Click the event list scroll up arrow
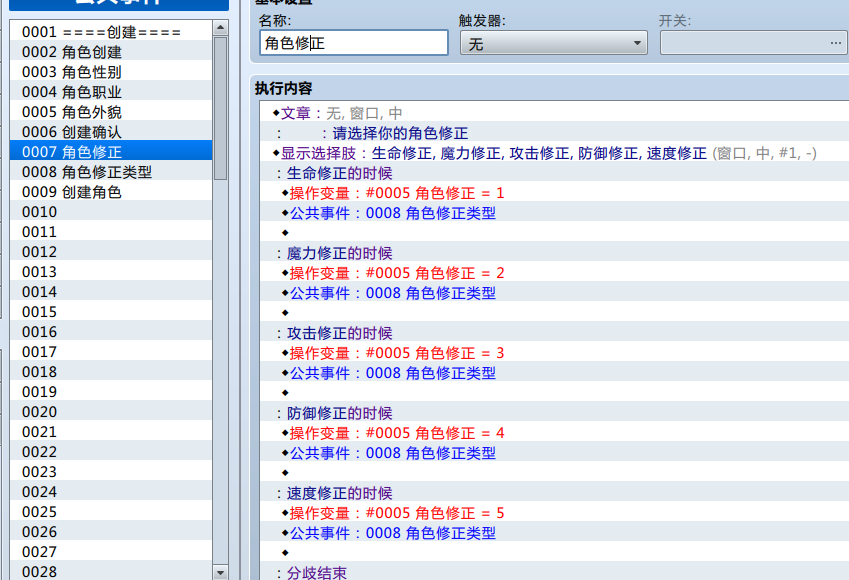Image resolution: width=849 pixels, height=580 pixels. (x=220, y=27)
